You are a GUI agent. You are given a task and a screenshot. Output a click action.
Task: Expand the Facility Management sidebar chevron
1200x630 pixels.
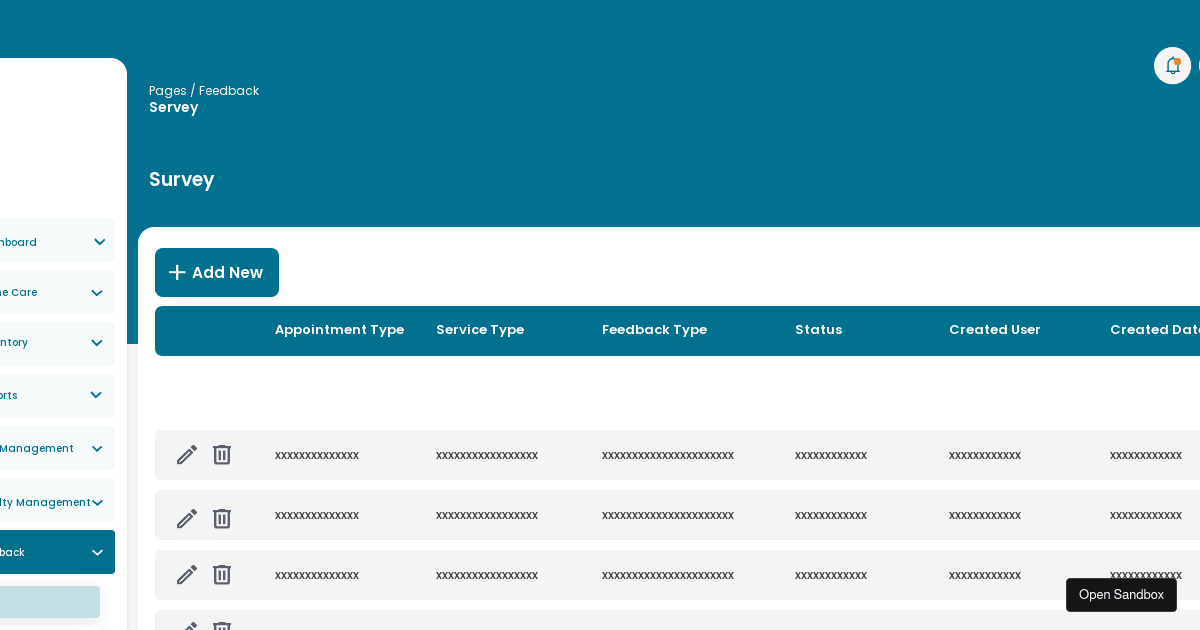(x=97, y=503)
